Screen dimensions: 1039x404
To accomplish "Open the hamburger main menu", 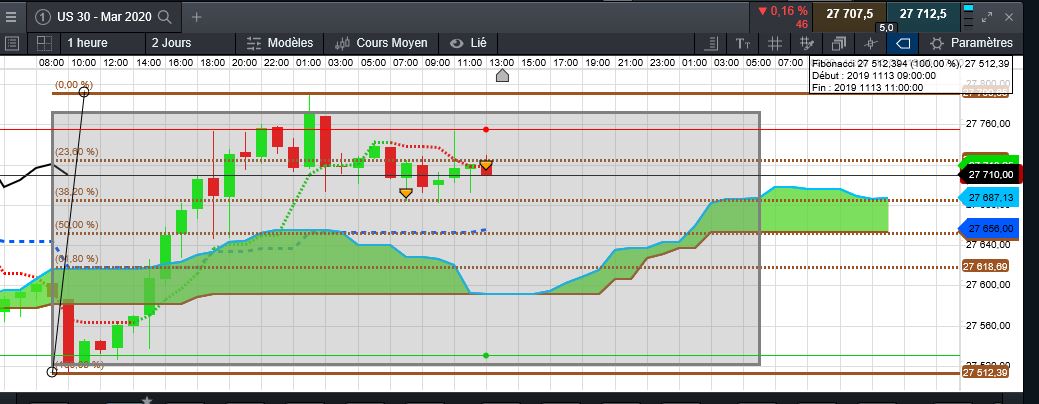I will tap(10, 16).
